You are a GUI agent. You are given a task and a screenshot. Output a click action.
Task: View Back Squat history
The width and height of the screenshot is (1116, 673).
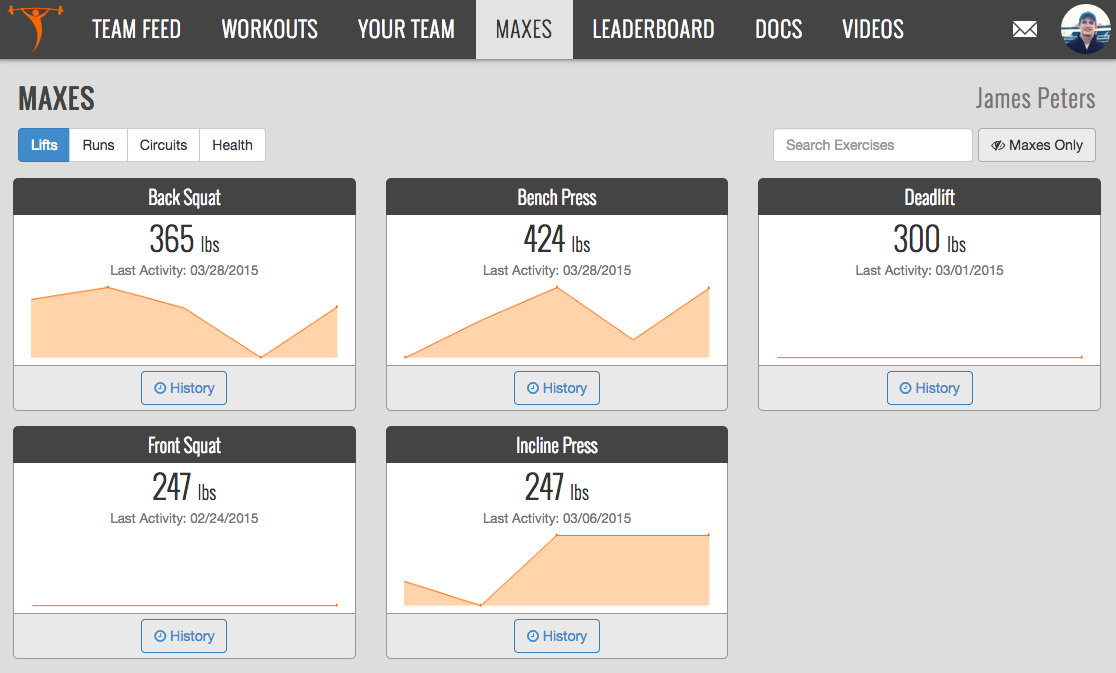point(184,388)
